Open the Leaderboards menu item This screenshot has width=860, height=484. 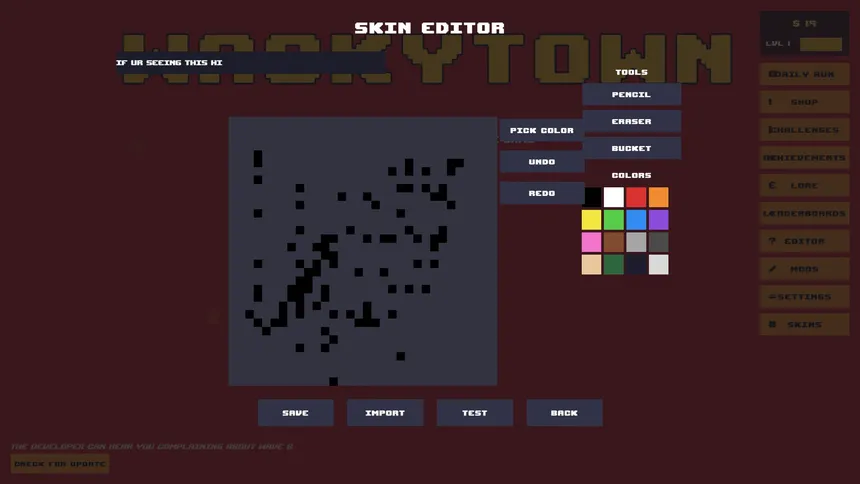point(805,213)
